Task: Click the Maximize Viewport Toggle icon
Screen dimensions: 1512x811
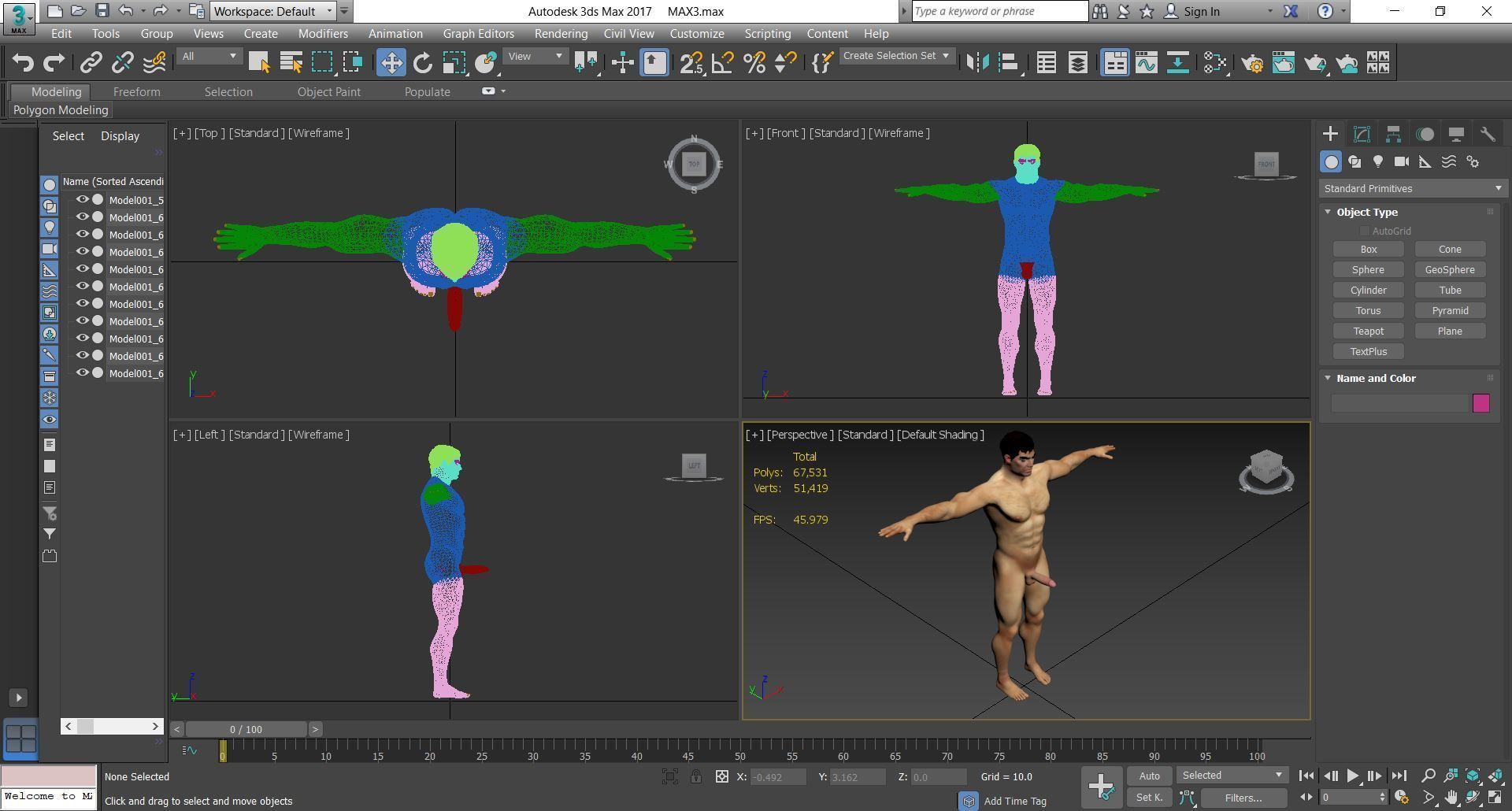Action: coord(1495,798)
